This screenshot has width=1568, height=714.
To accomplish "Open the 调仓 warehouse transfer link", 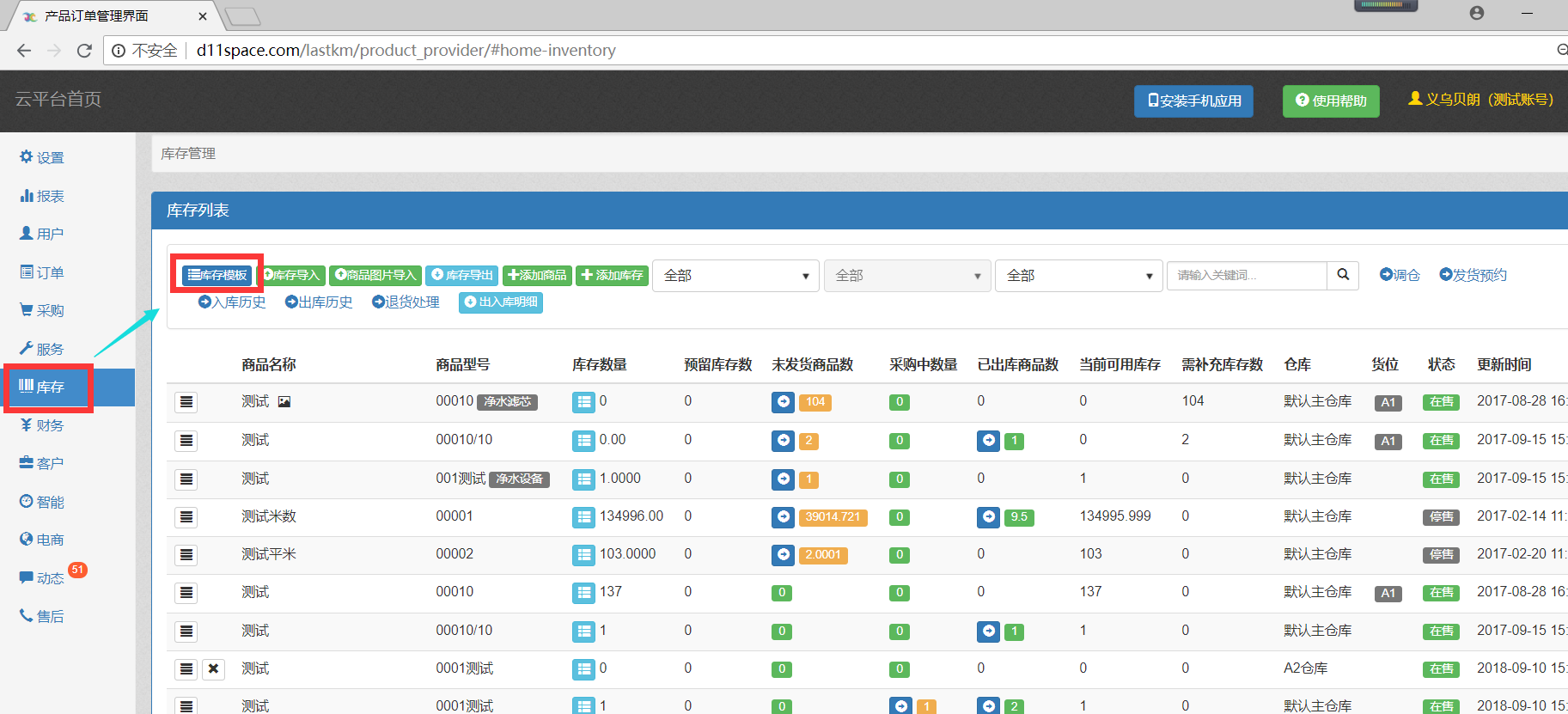I will click(x=1400, y=275).
